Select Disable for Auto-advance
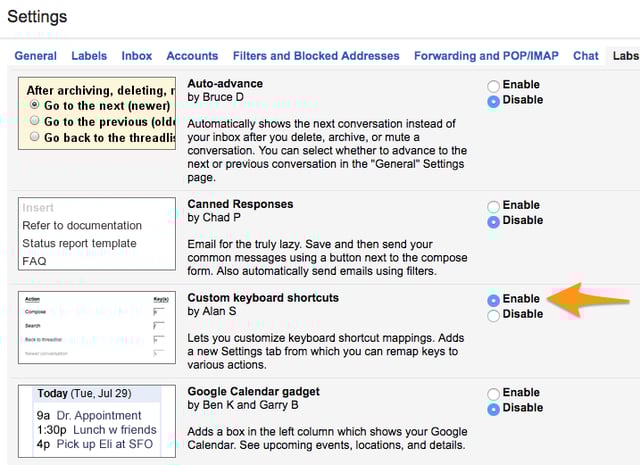This screenshot has height=465, width=640. tap(493, 101)
